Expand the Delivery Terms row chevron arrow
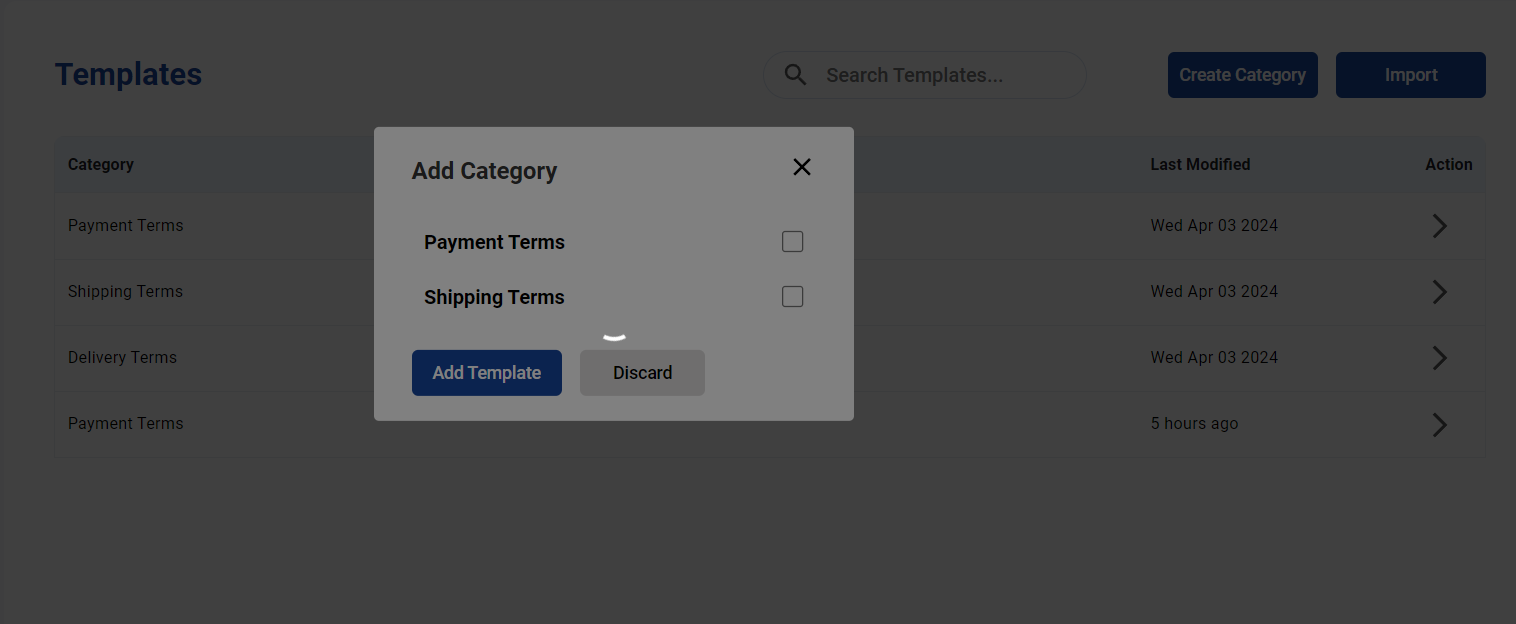This screenshot has height=624, width=1516. coord(1439,358)
